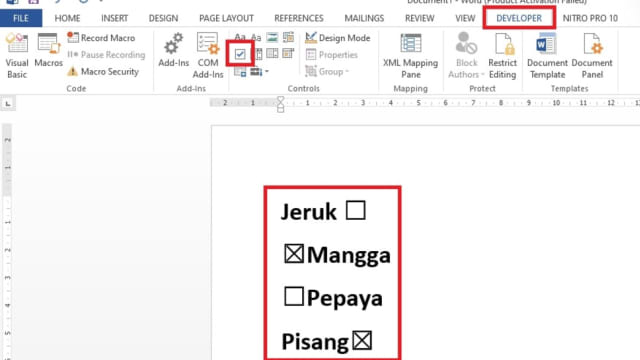Open the Add-Ins button with gears

173,50
